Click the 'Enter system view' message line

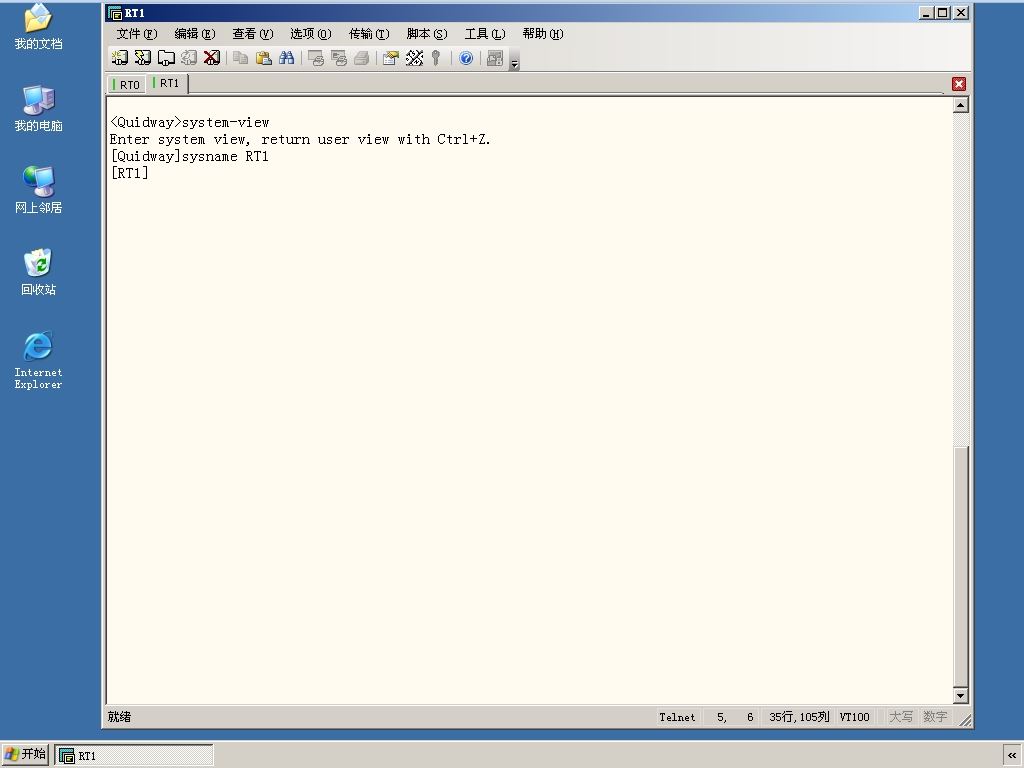(300, 139)
